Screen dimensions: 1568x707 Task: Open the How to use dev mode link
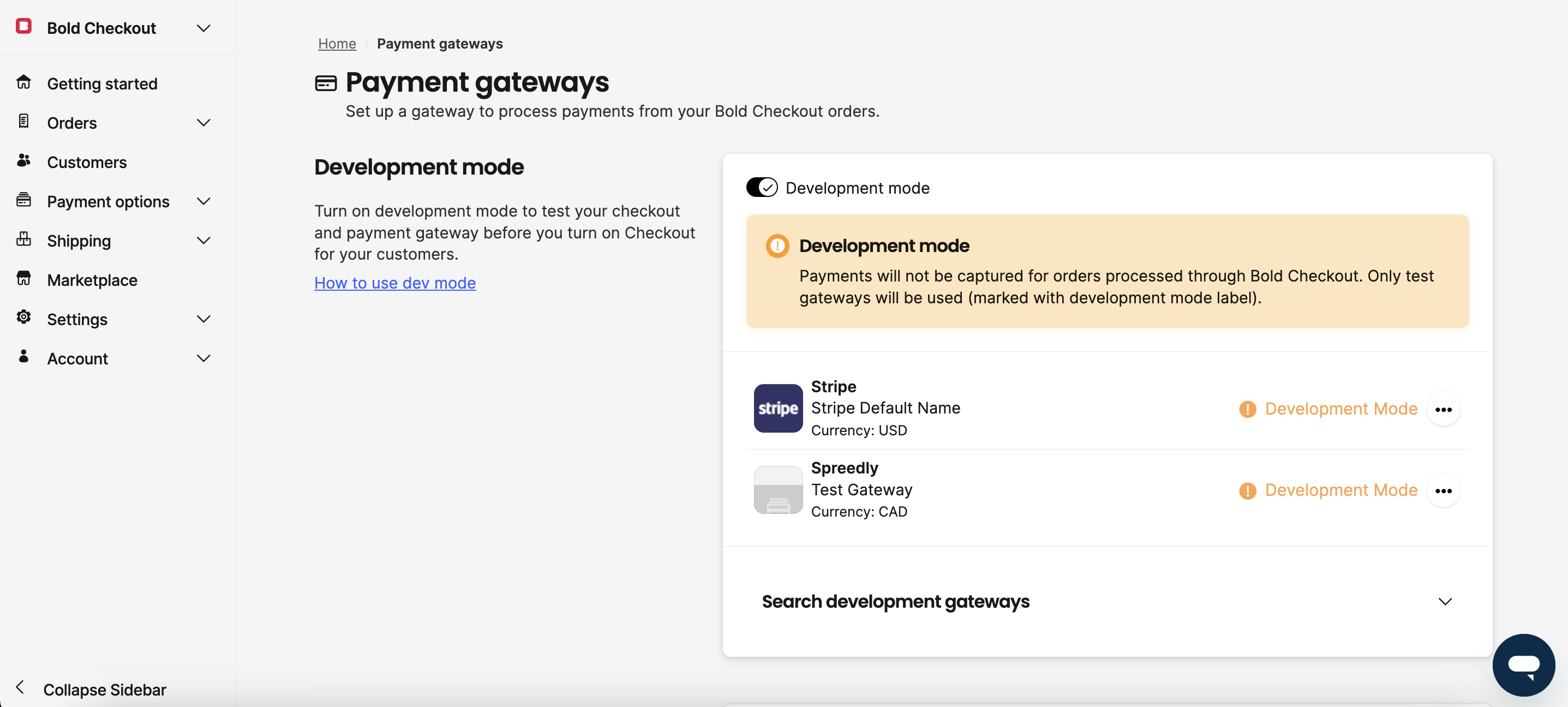tap(394, 283)
